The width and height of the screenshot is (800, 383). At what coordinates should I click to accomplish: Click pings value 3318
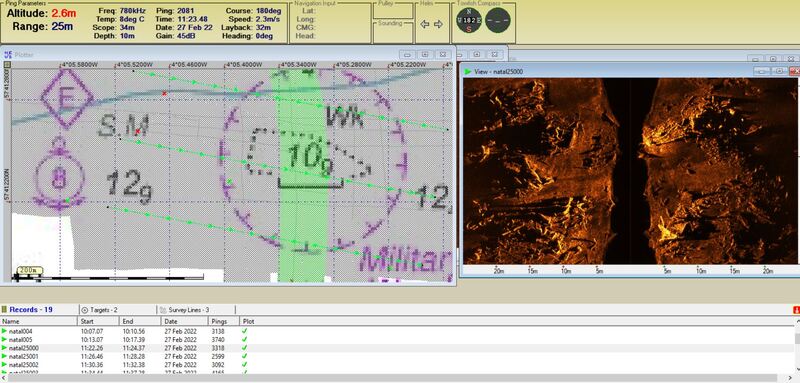pos(218,348)
